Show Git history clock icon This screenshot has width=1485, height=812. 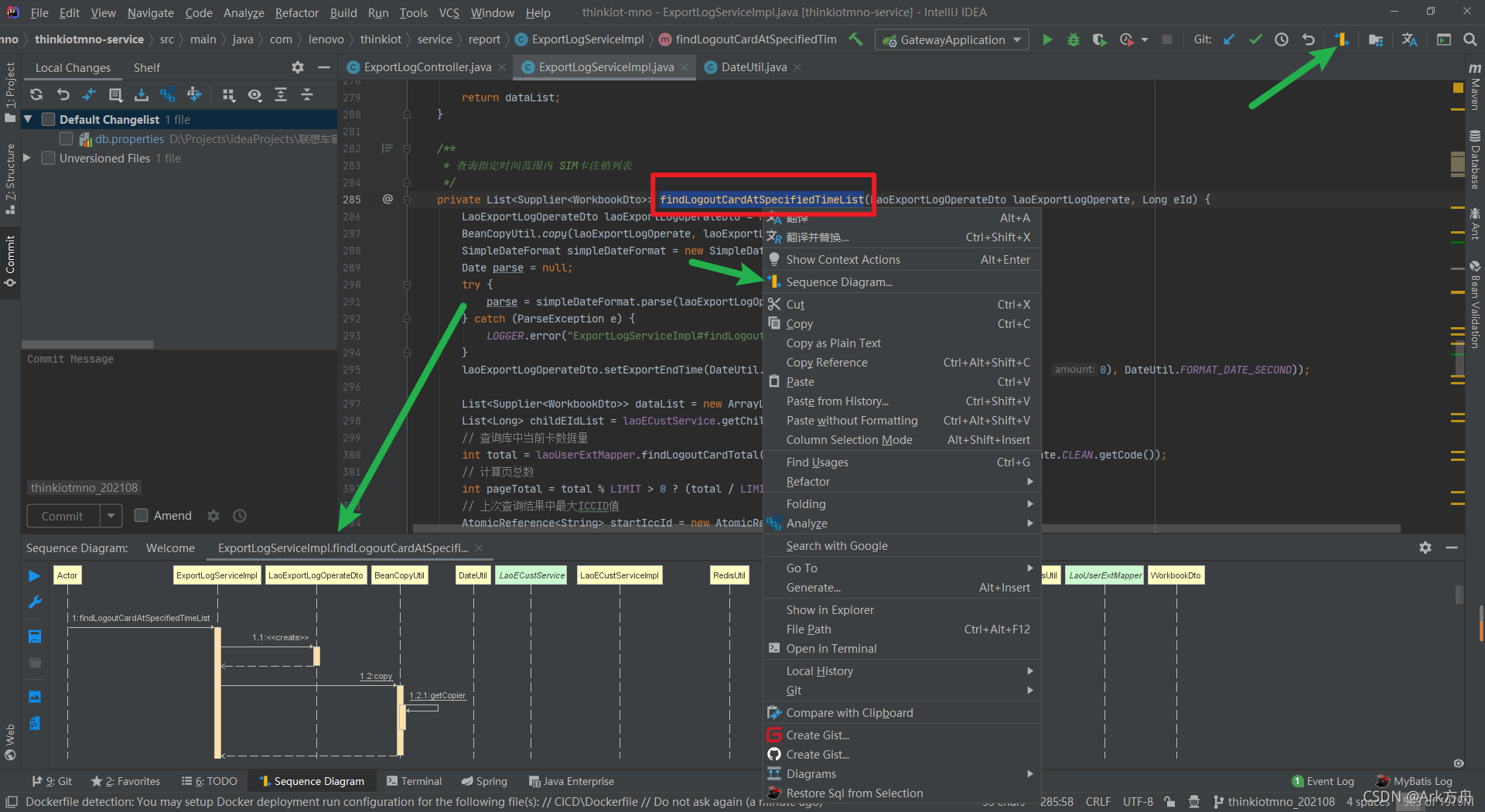[x=1282, y=39]
